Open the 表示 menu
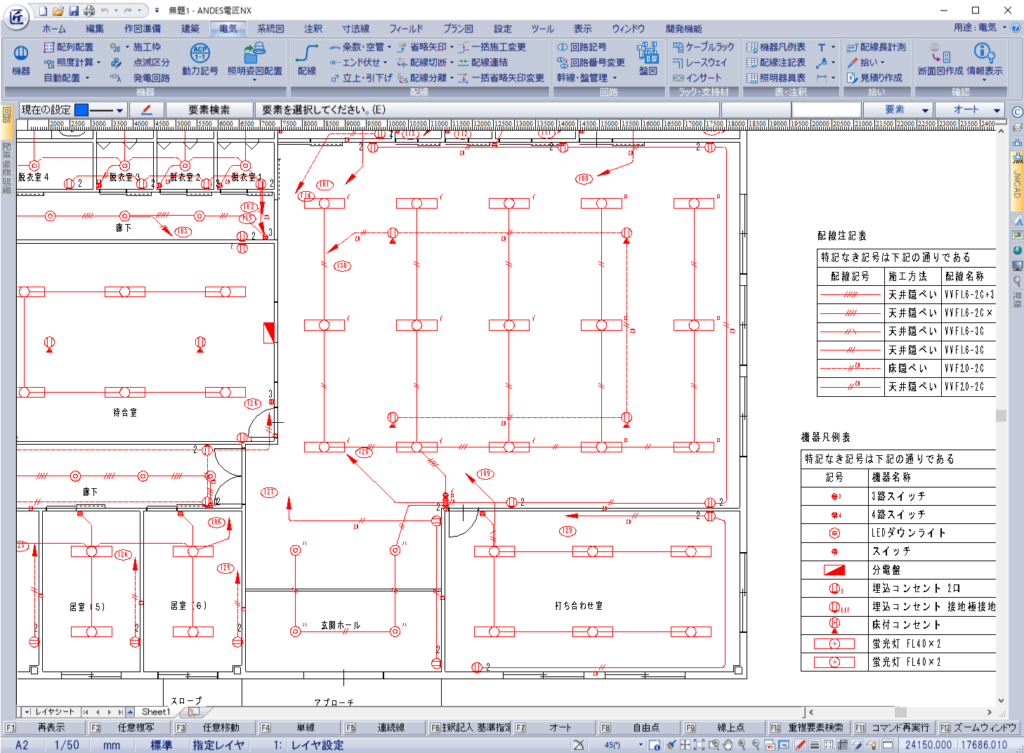 coord(583,28)
